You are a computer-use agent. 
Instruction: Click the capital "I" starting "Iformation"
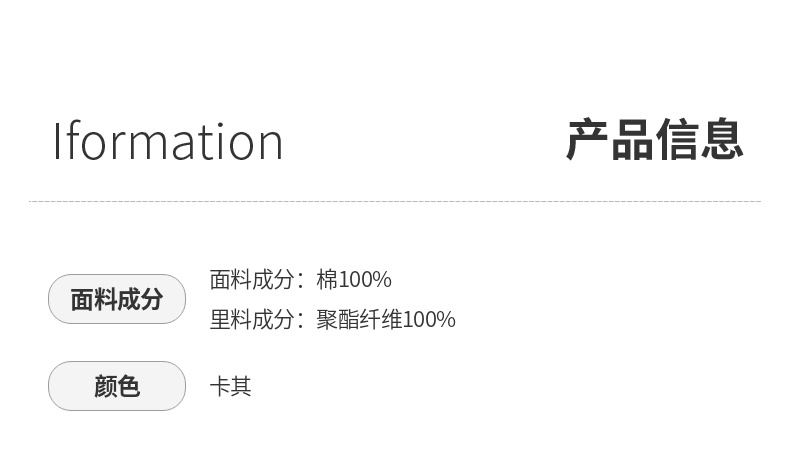pos(57,141)
